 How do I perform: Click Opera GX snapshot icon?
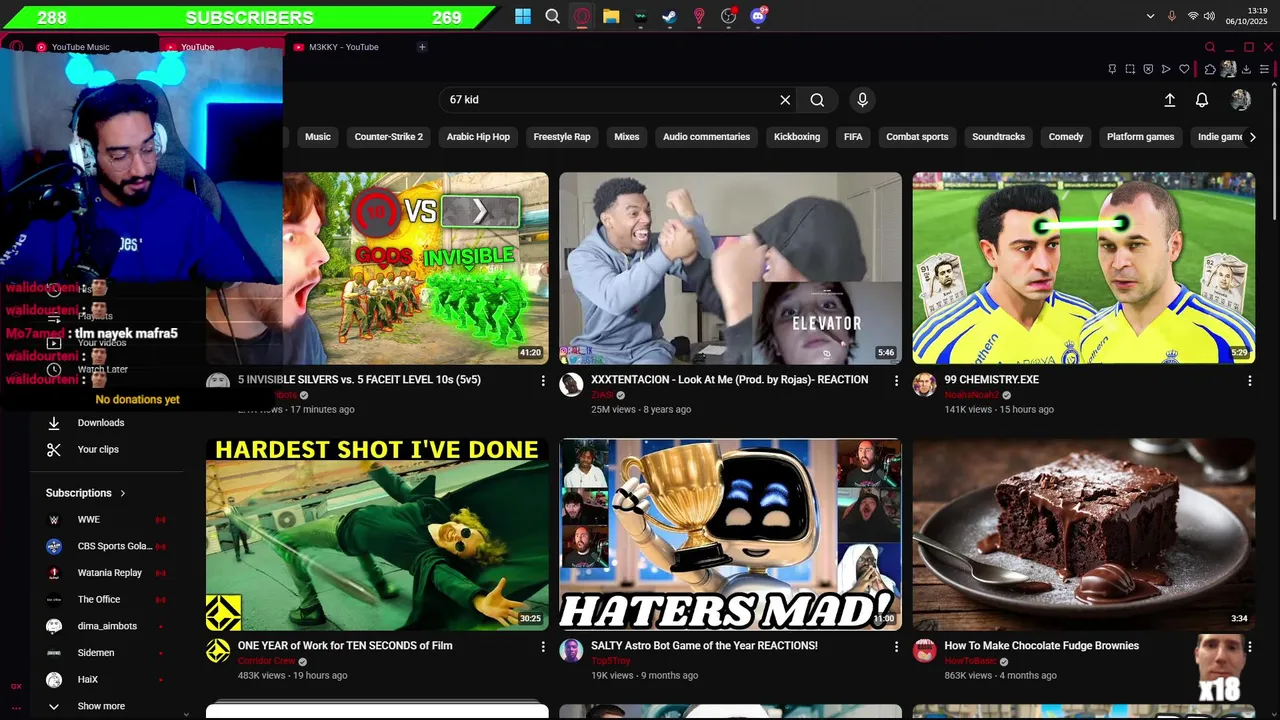(1130, 69)
